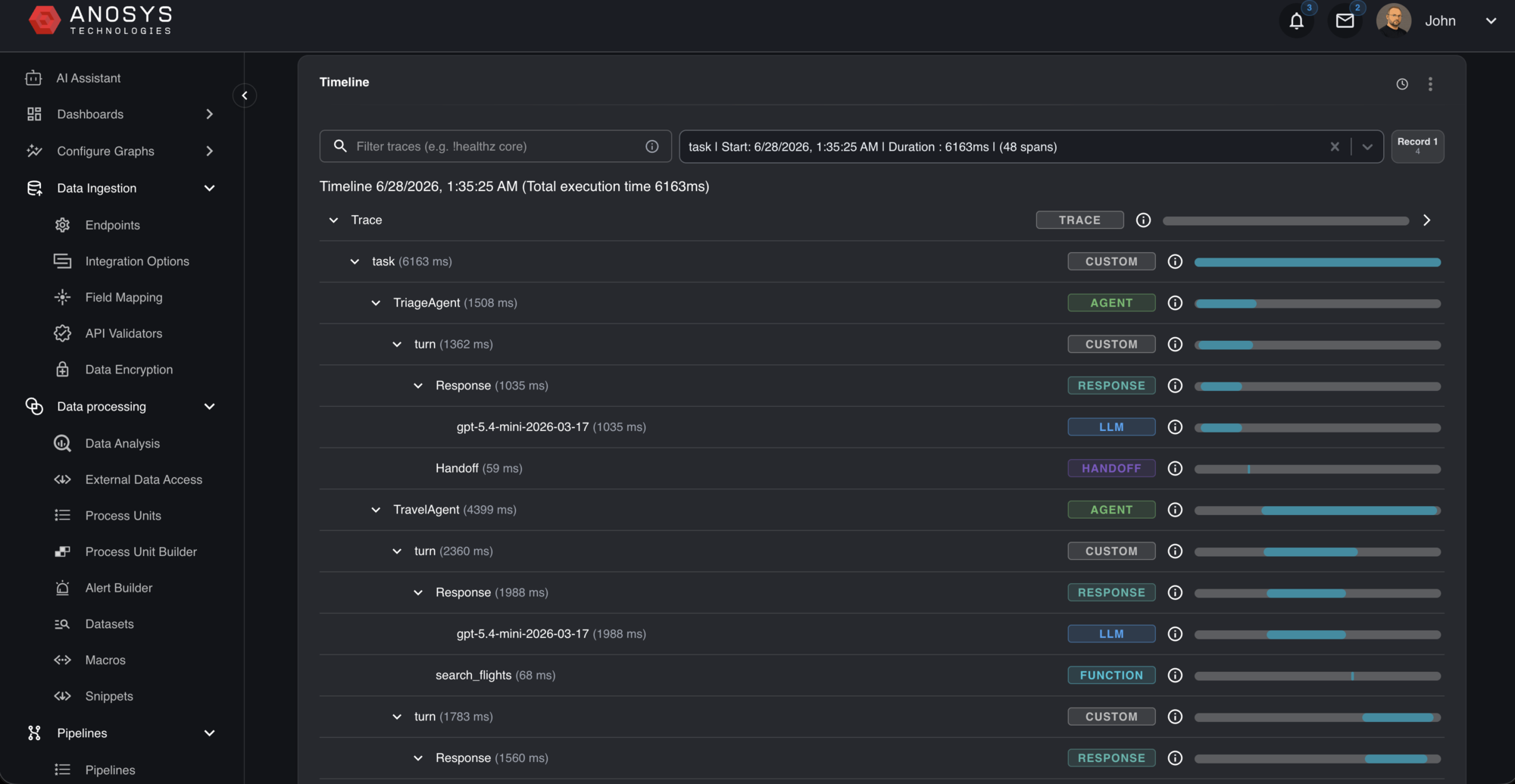Open the mail messages icon
Viewport: 1515px width, 784px height.
(1345, 21)
